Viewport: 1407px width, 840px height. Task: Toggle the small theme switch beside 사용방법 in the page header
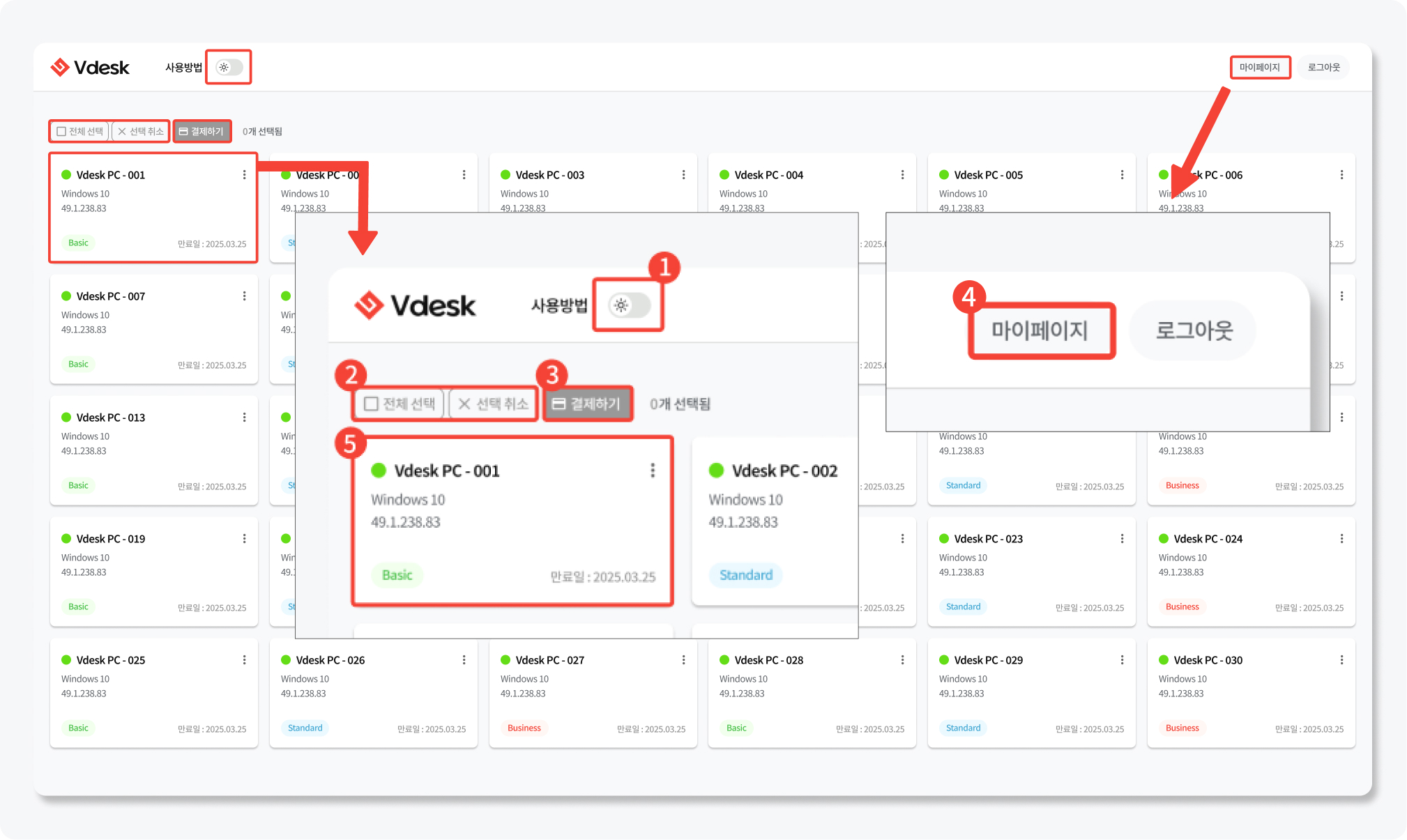click(x=229, y=68)
